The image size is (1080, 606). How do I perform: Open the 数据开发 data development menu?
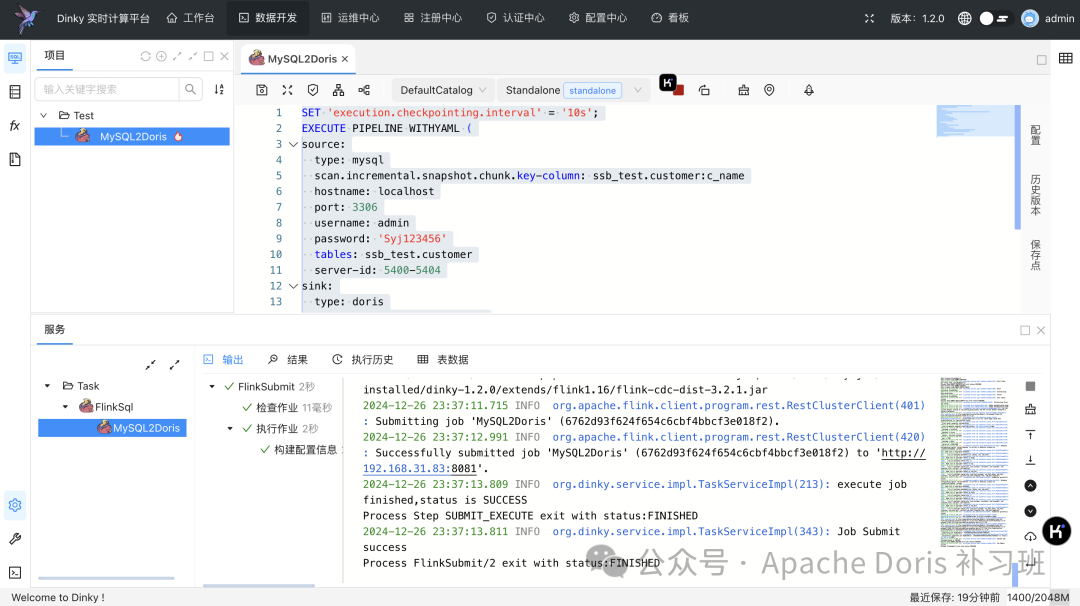268,18
